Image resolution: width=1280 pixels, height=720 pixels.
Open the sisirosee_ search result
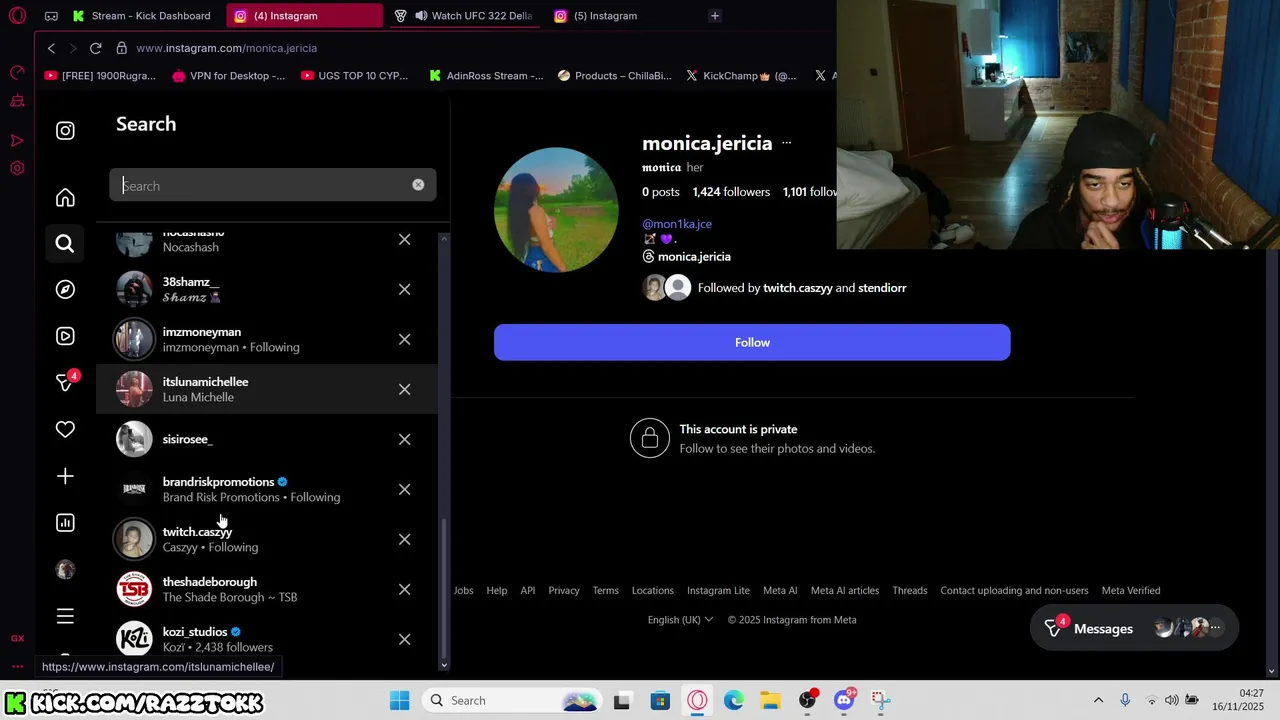[x=267, y=439]
